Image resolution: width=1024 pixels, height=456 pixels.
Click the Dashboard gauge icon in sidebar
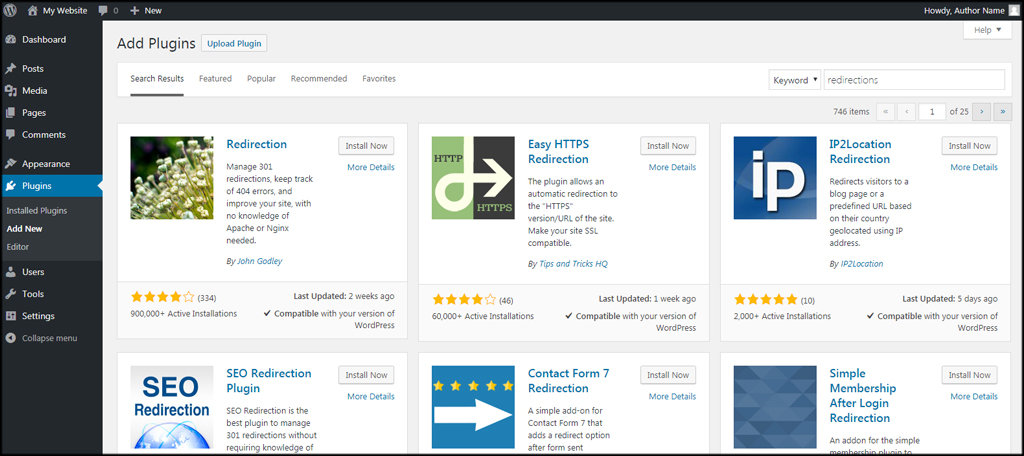[10, 40]
